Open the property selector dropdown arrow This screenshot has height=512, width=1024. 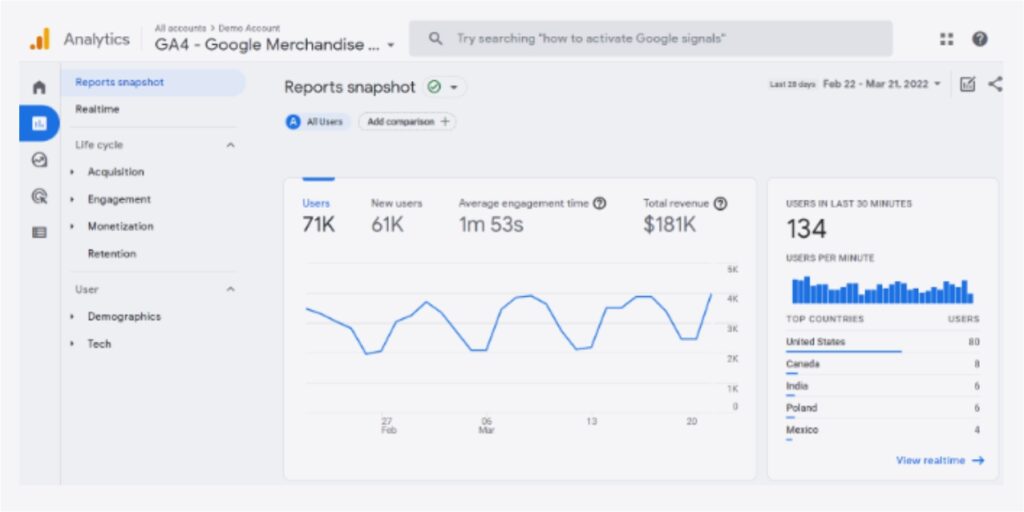pos(391,46)
